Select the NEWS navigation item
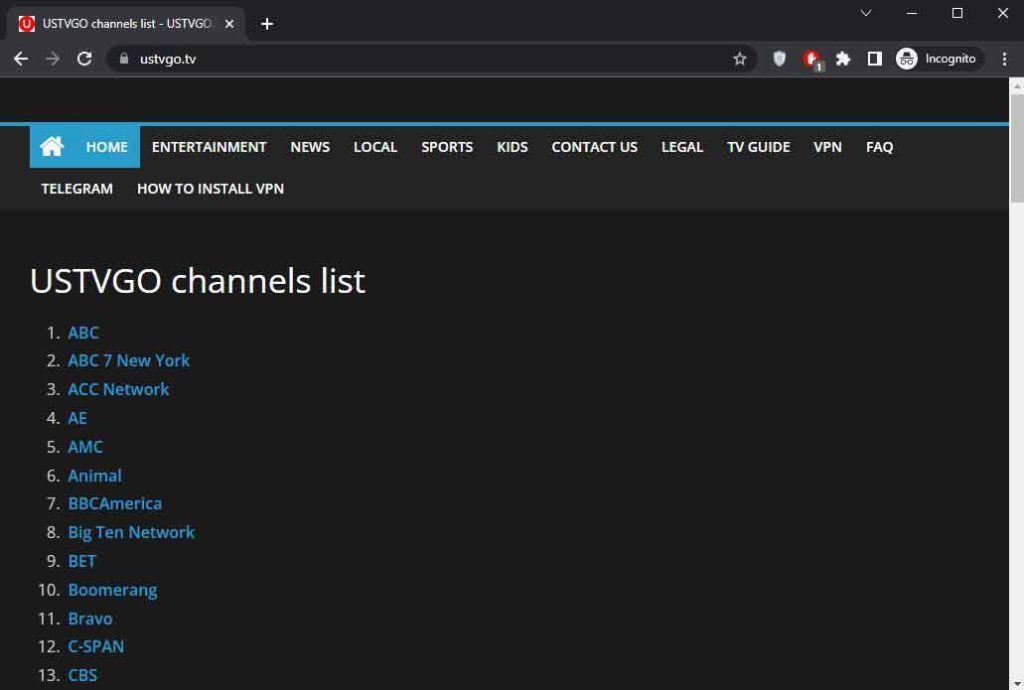 pyautogui.click(x=309, y=146)
